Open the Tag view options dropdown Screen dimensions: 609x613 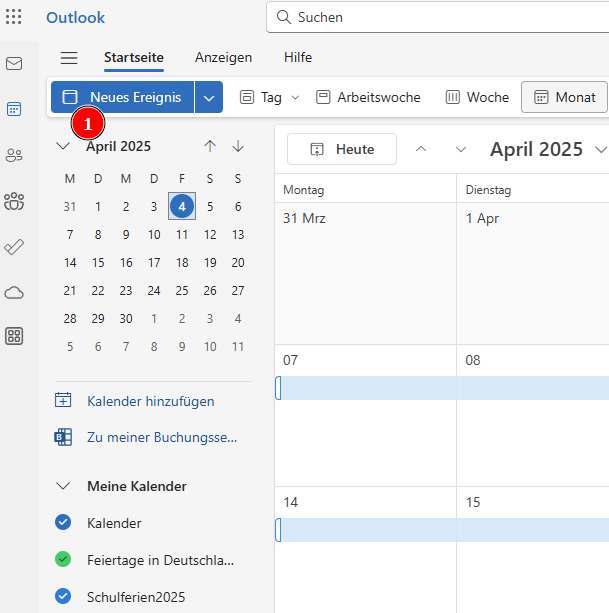pos(296,97)
